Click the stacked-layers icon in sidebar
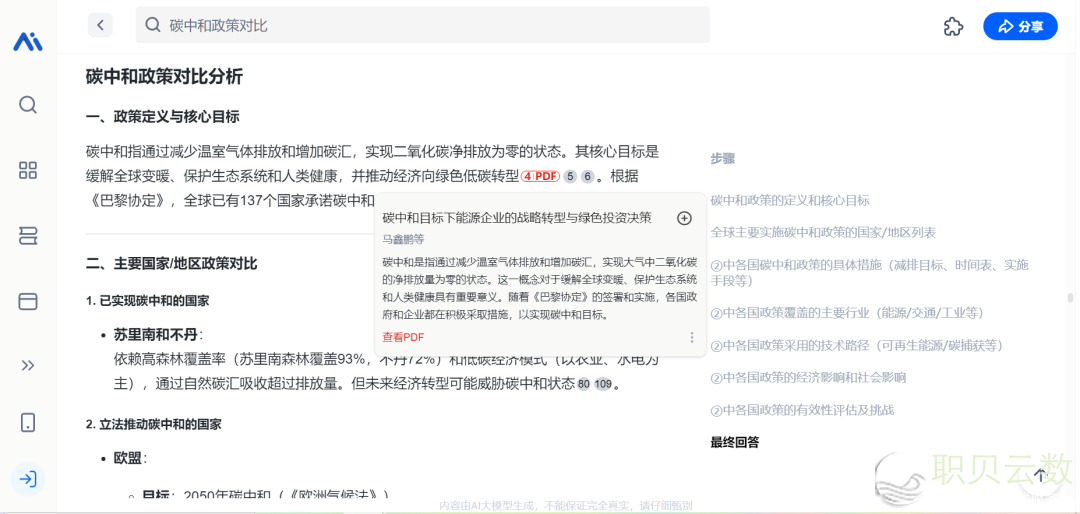 pyautogui.click(x=28, y=236)
